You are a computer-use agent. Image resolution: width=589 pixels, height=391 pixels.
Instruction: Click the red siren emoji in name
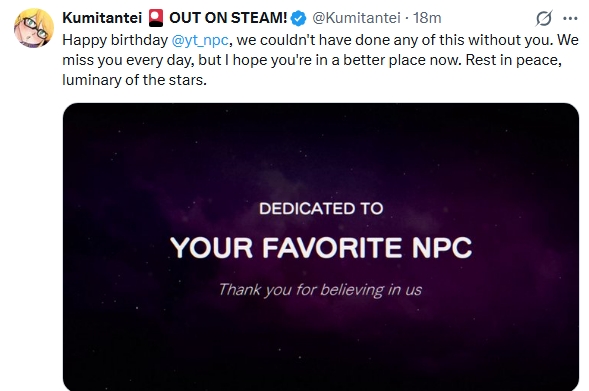pyautogui.click(x=156, y=18)
